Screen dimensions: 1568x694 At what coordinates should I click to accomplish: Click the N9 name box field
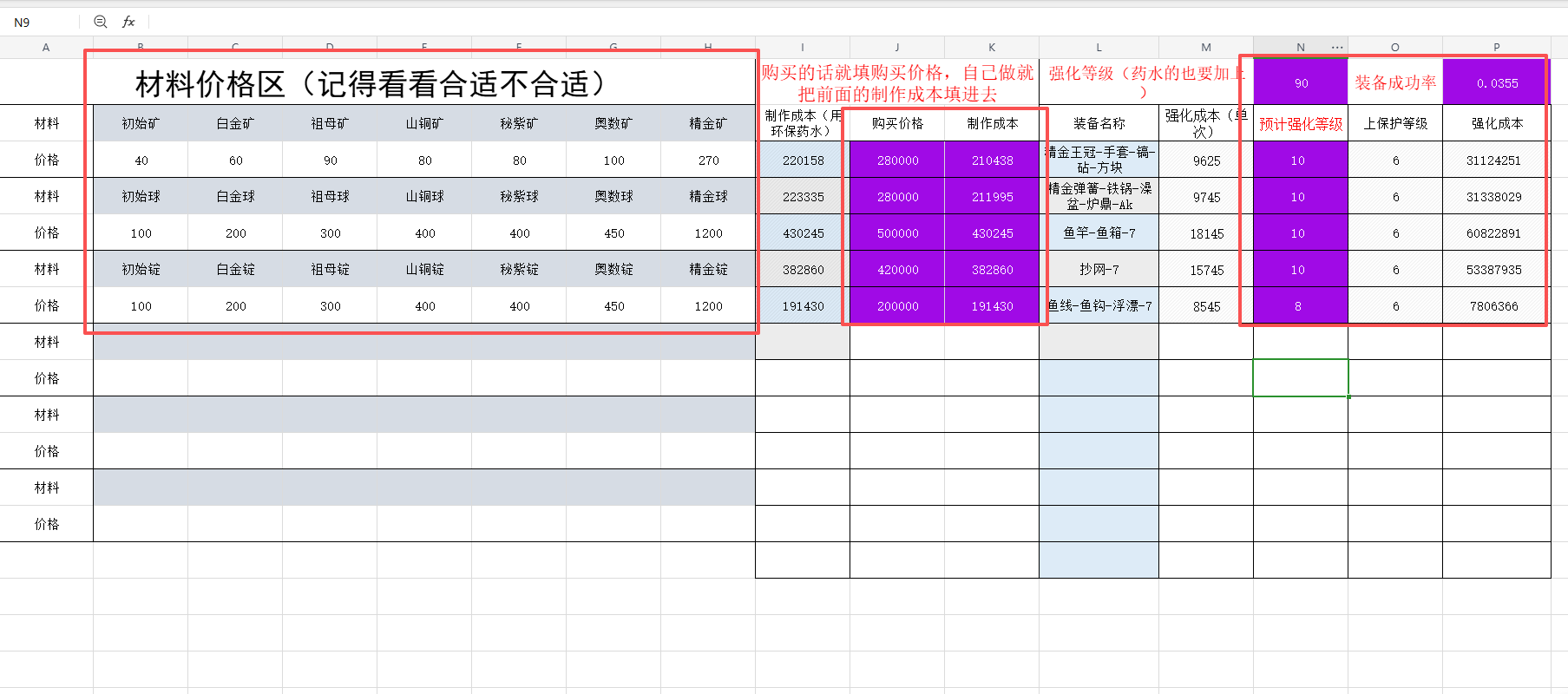42,22
